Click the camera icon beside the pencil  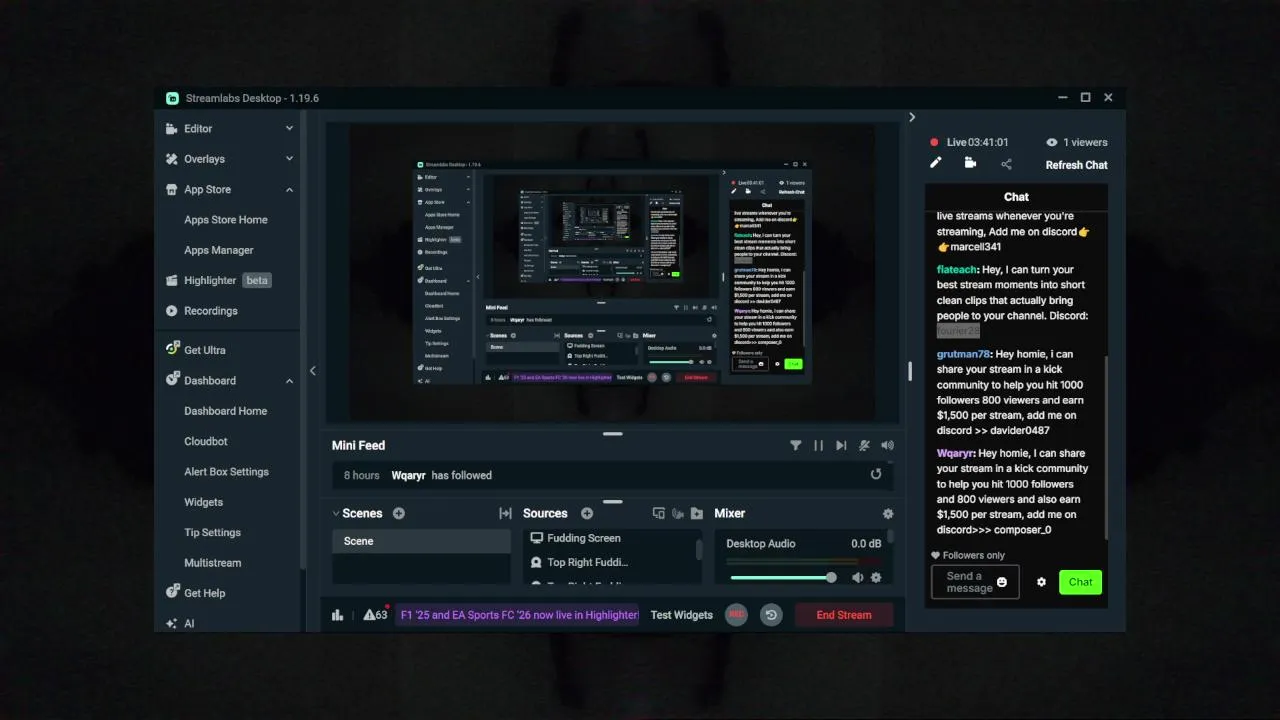click(970, 163)
